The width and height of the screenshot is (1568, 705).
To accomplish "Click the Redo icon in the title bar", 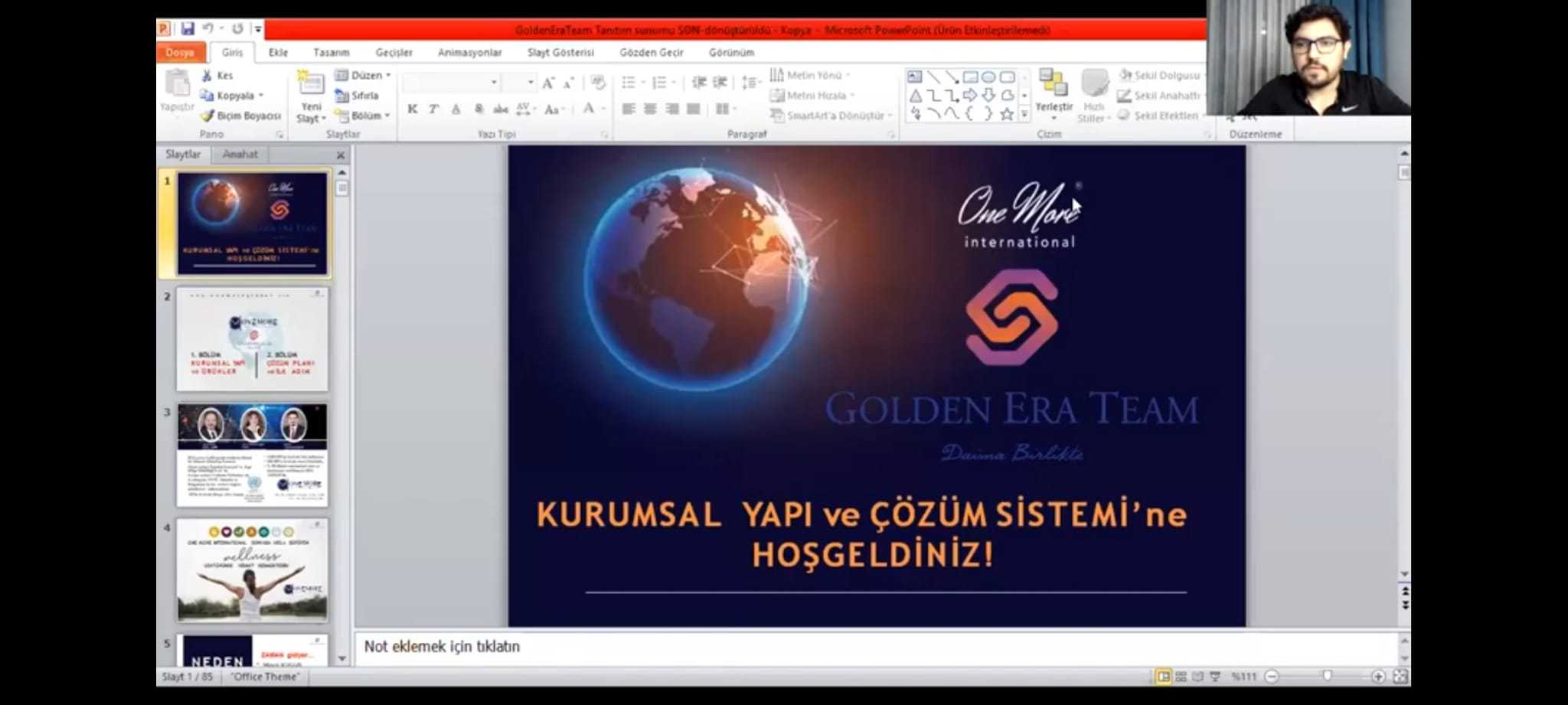I will point(237,29).
